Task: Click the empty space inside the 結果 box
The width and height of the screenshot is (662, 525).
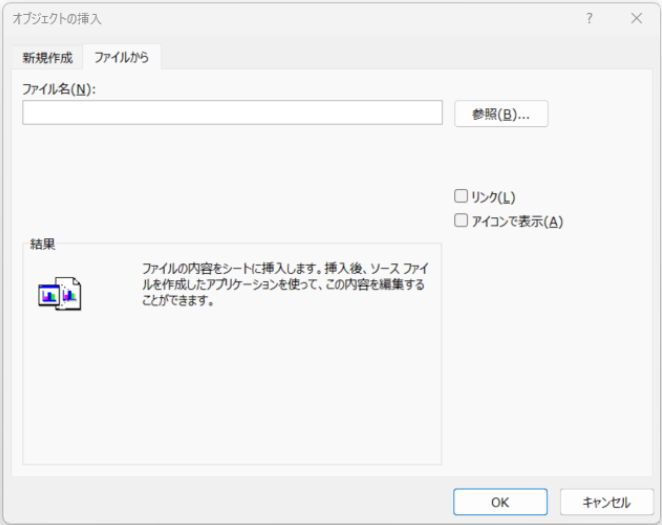Action: (230, 400)
